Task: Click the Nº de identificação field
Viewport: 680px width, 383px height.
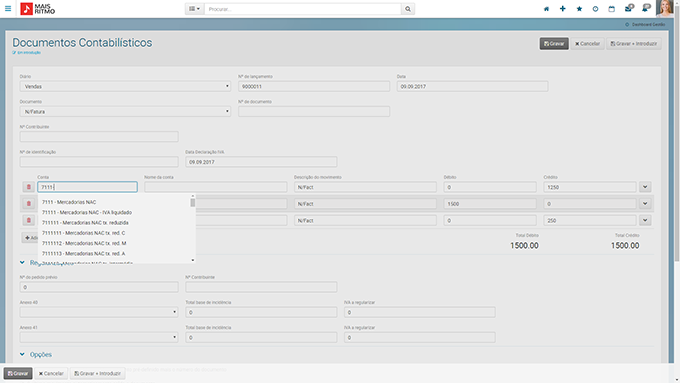Action: coord(99,162)
